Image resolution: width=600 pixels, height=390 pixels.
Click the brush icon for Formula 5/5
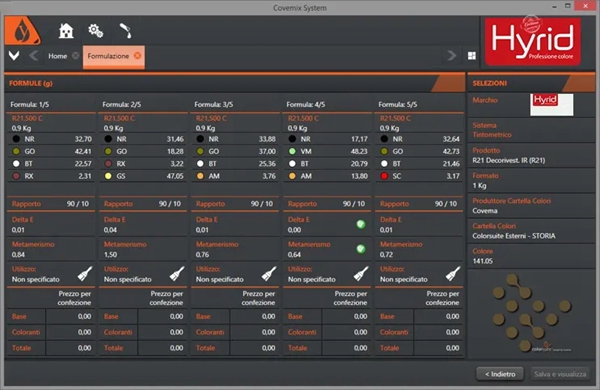point(453,274)
